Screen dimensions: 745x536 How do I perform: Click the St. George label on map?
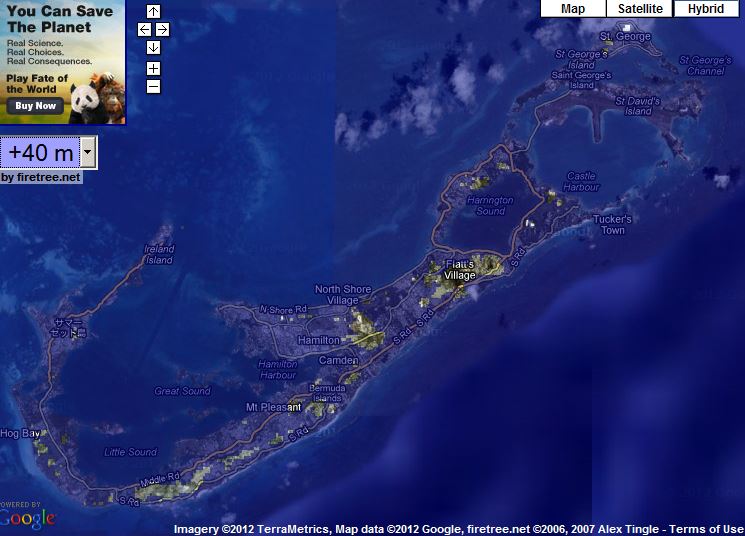pyautogui.click(x=625, y=37)
